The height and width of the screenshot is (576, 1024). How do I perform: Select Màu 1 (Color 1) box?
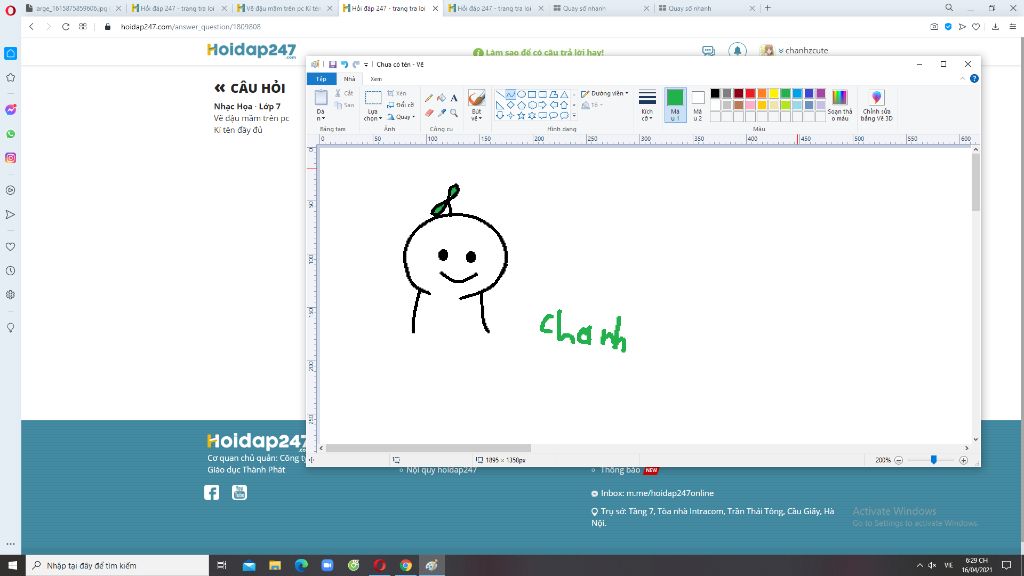(675, 104)
